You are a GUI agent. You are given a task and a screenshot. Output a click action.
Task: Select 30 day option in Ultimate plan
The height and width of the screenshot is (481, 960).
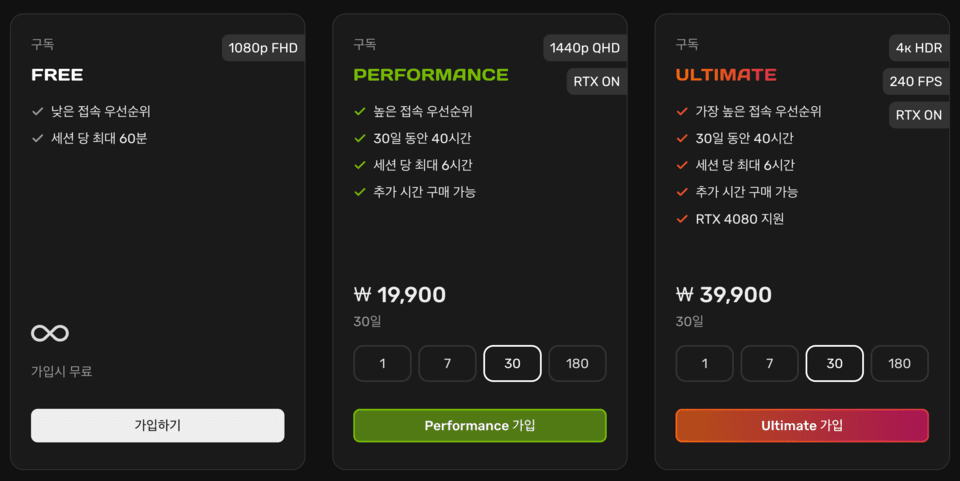tap(834, 364)
